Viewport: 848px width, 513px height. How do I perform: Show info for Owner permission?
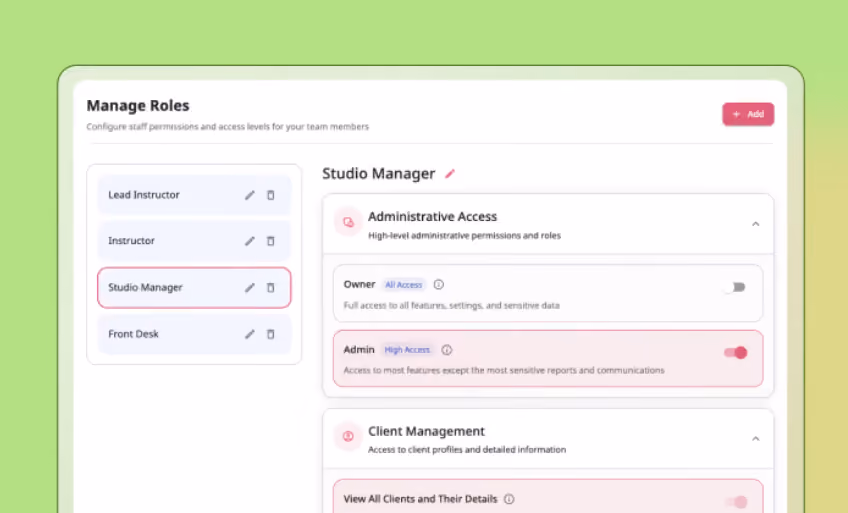439,284
